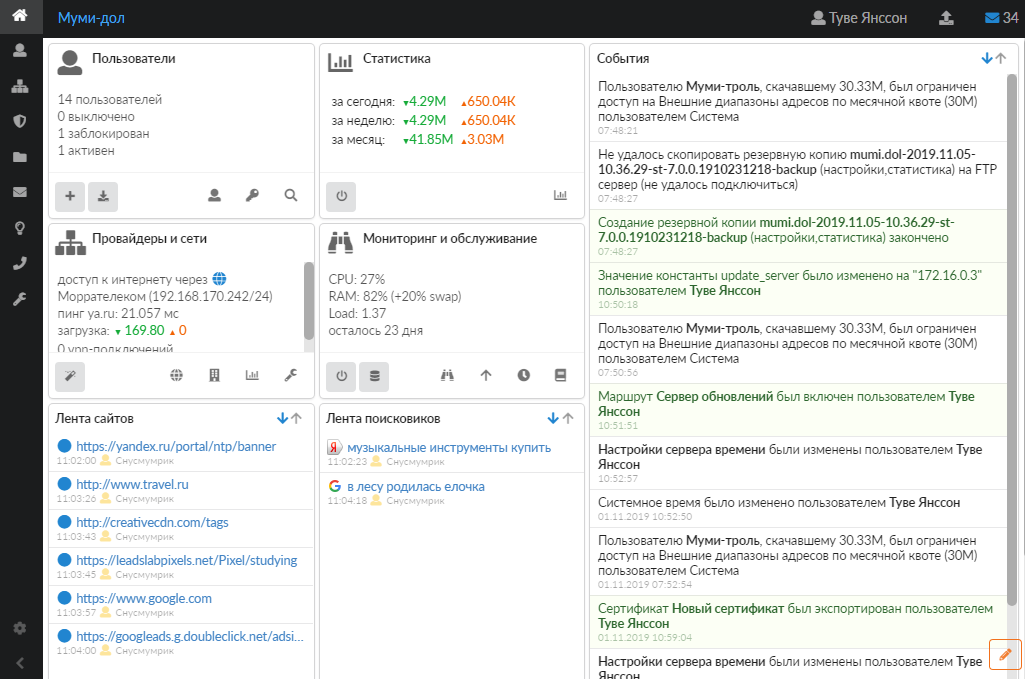Click the 'музыкальные инструменты купить' search query

448,448
